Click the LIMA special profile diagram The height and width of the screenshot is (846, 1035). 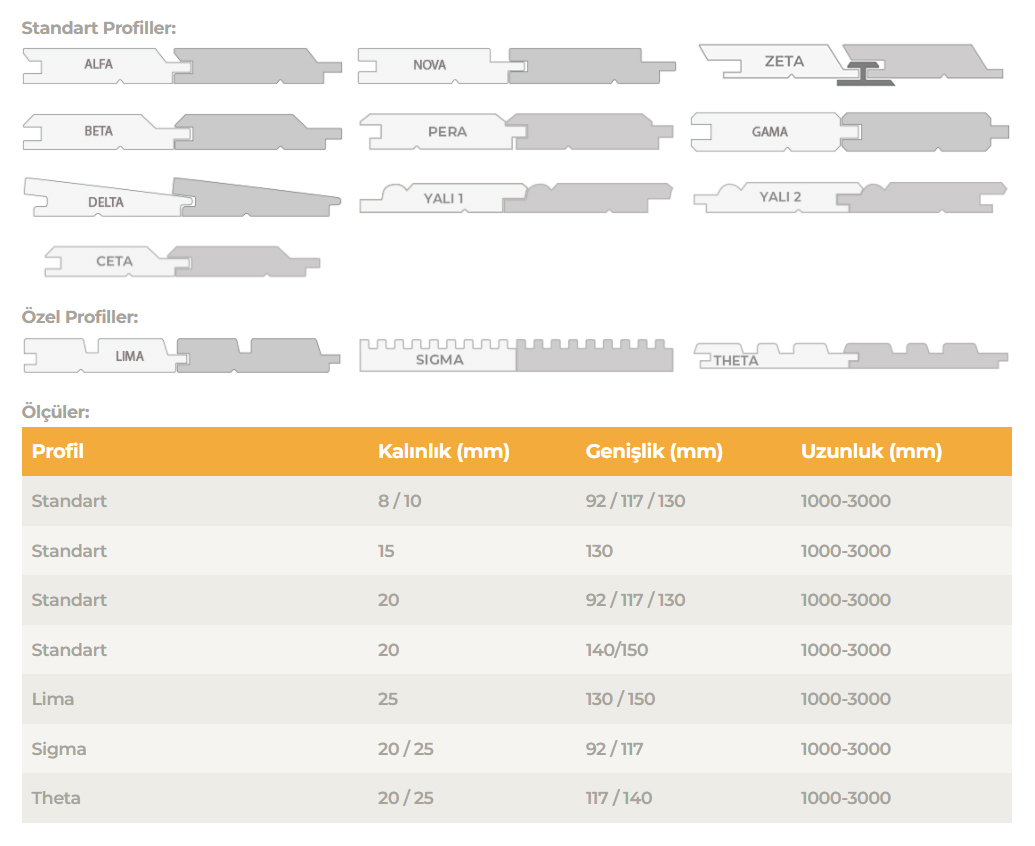click(182, 355)
